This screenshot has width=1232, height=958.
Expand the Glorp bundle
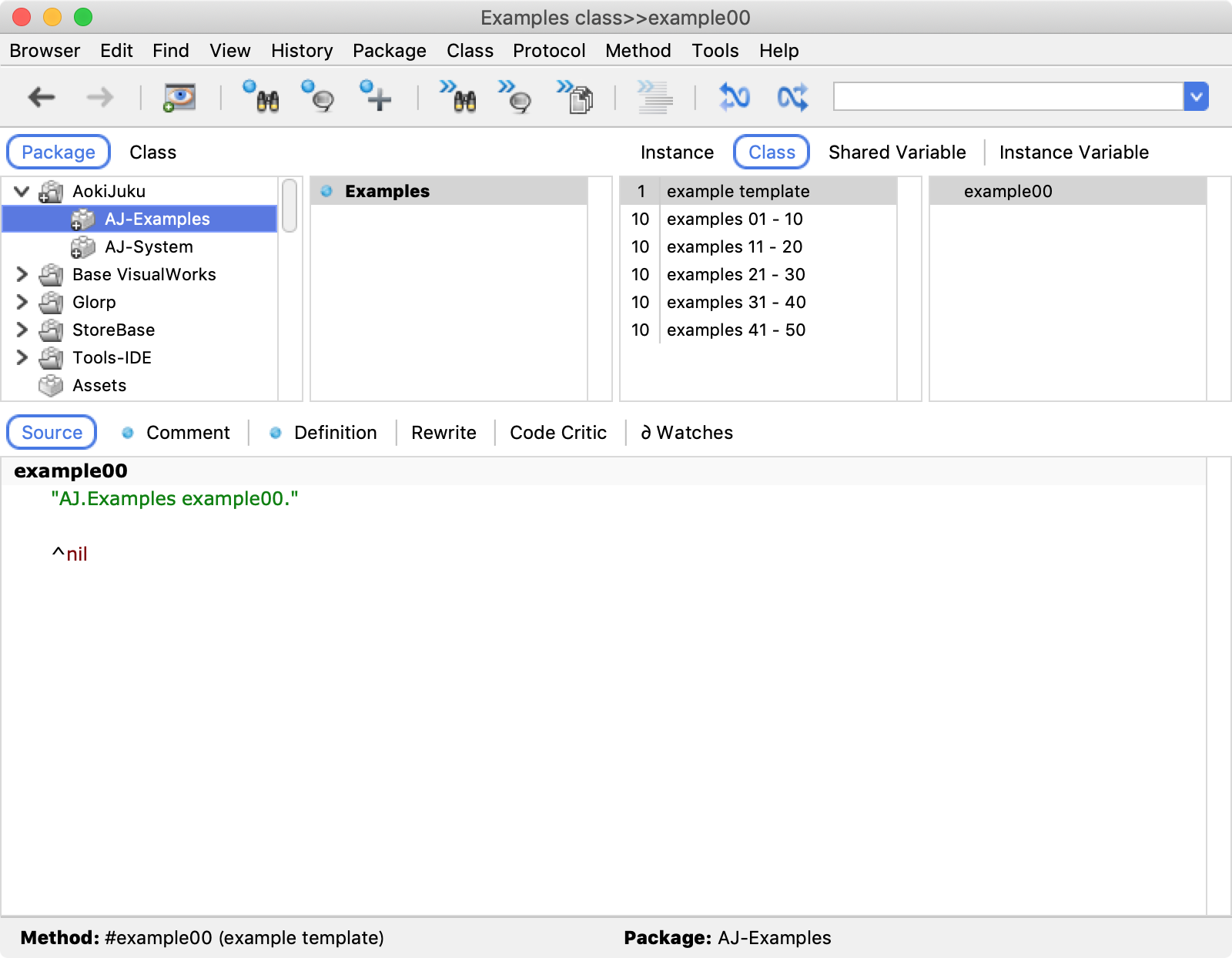[22, 302]
